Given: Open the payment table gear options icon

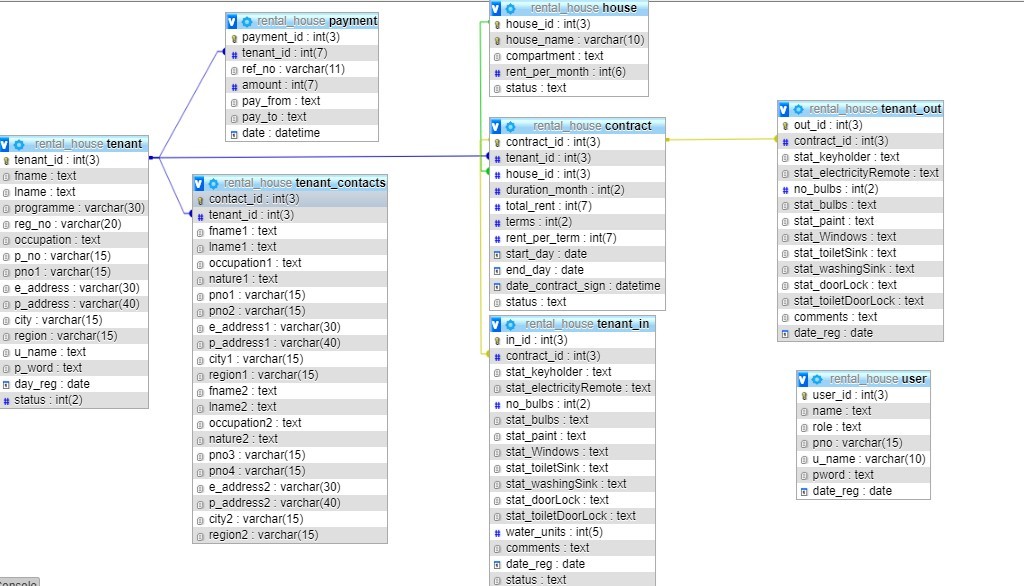Looking at the screenshot, I should coord(247,22).
